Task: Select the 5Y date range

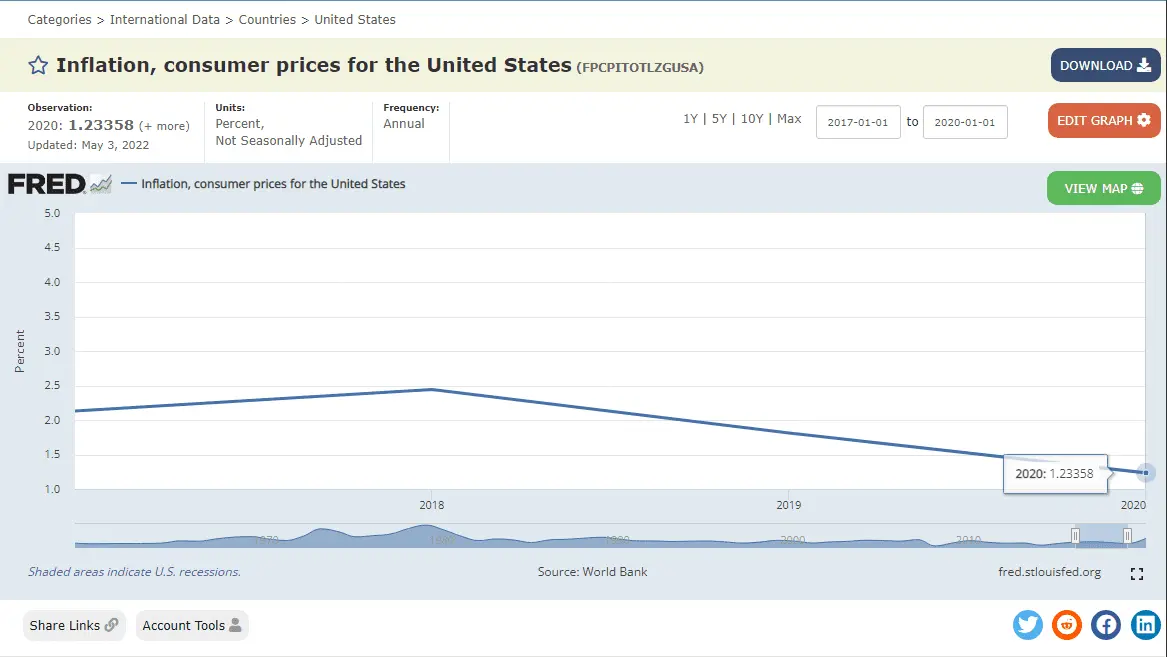Action: (719, 119)
